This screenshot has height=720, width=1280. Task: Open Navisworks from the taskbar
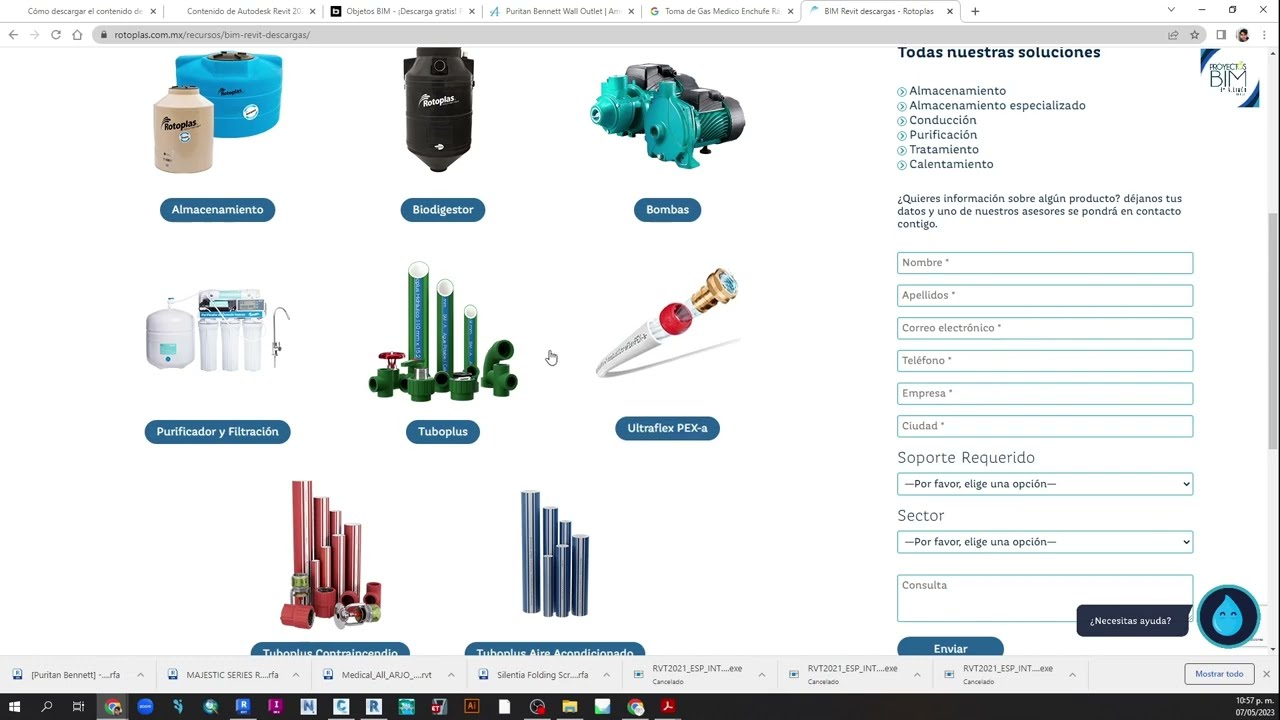[x=308, y=707]
